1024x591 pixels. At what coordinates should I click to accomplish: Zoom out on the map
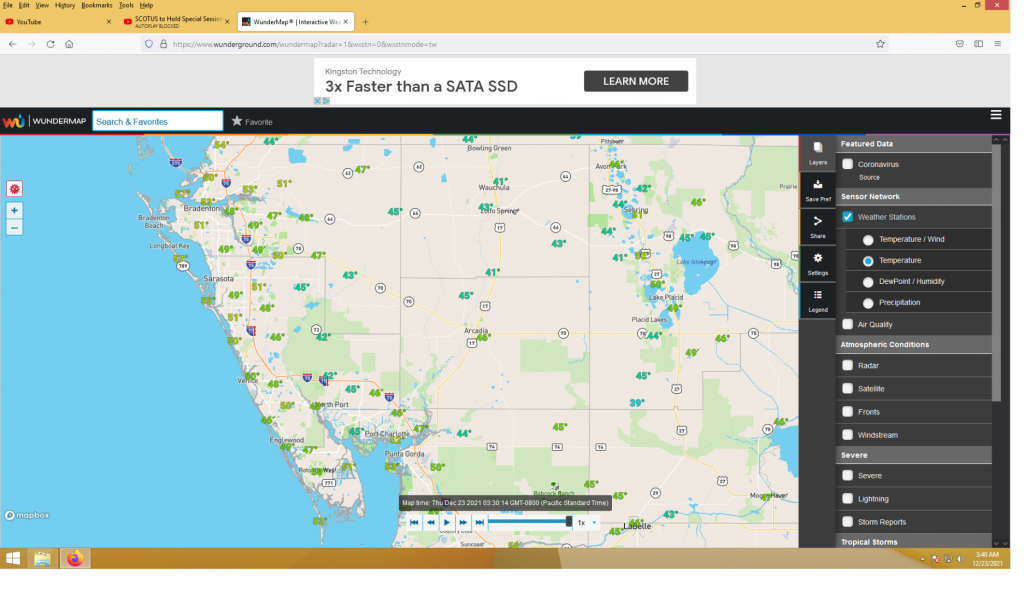coord(14,228)
